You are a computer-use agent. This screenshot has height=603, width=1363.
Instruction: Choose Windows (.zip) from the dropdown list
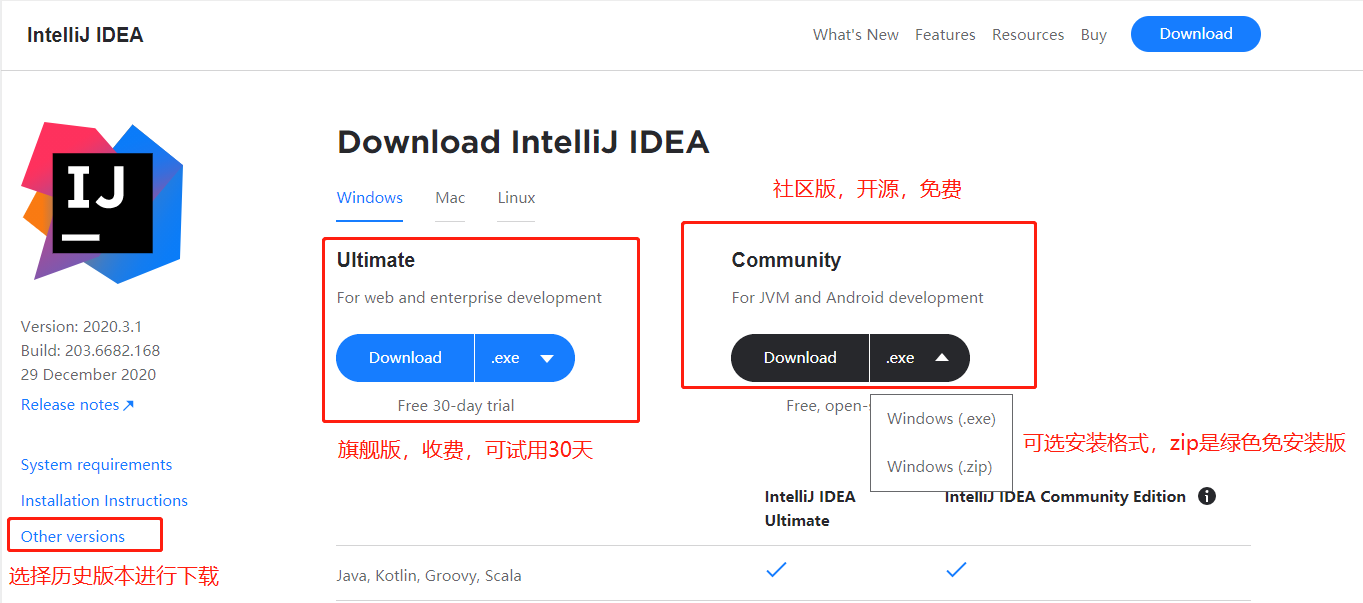(941, 467)
